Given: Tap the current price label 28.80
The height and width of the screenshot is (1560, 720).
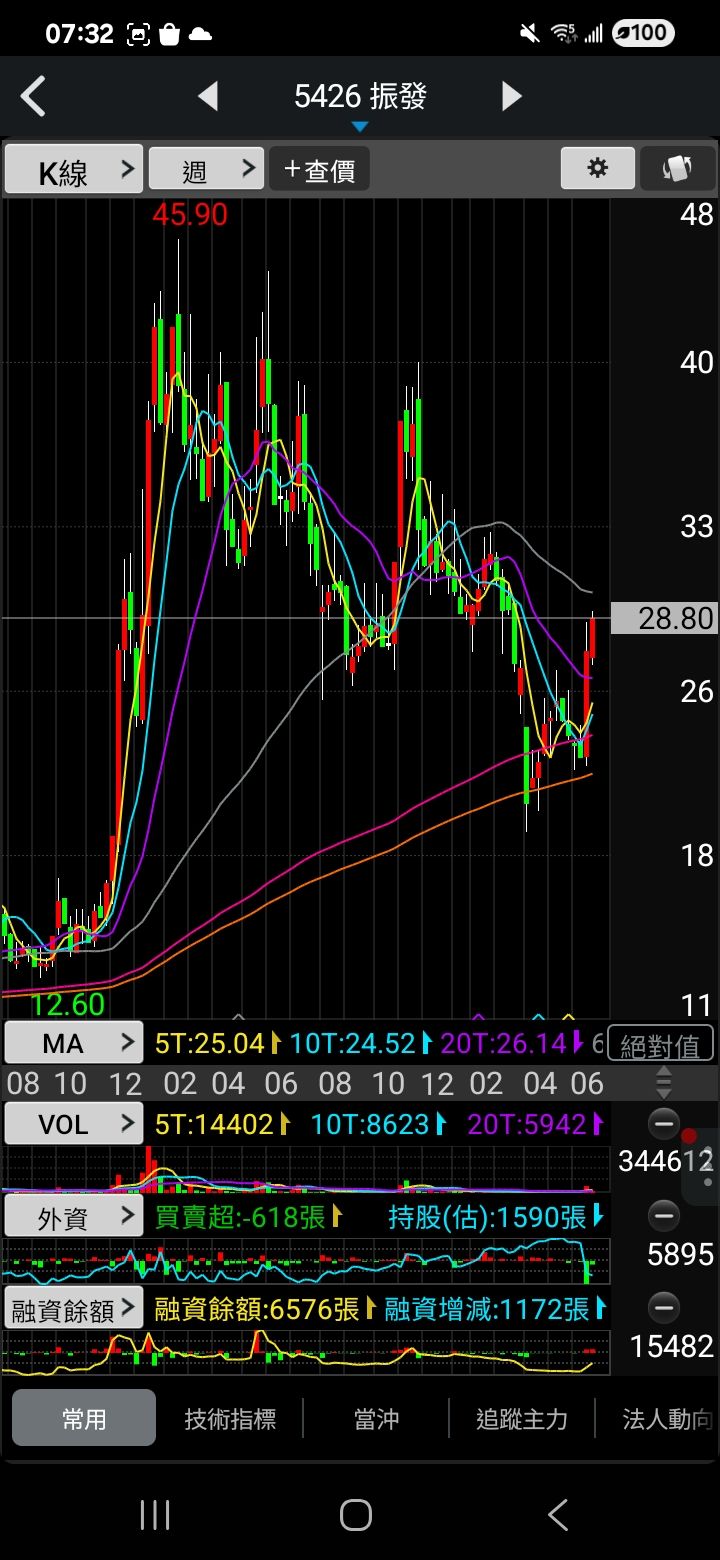Looking at the screenshot, I should click(663, 618).
